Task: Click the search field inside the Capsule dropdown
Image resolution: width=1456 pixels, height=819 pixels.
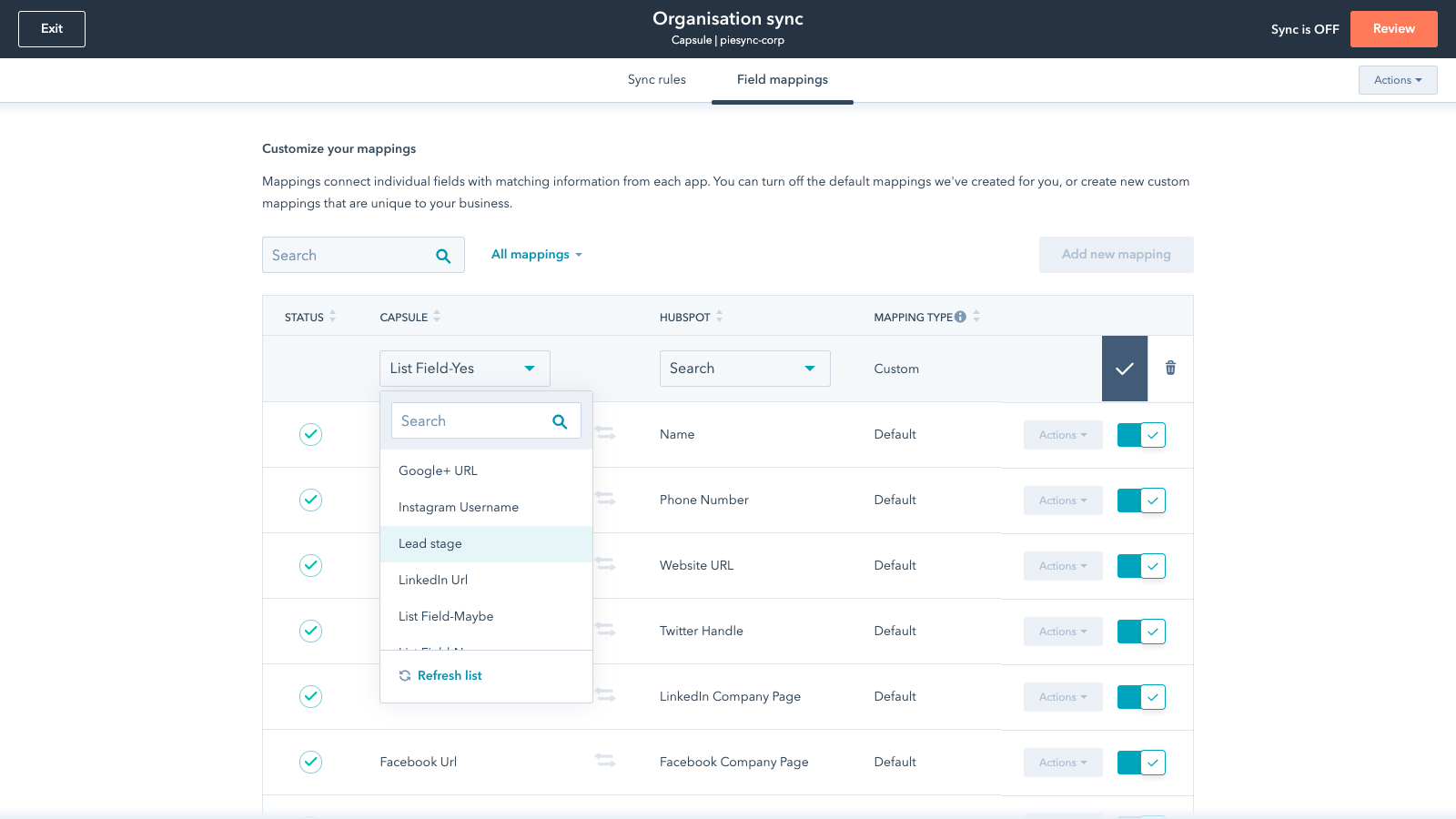Action: click(470, 421)
